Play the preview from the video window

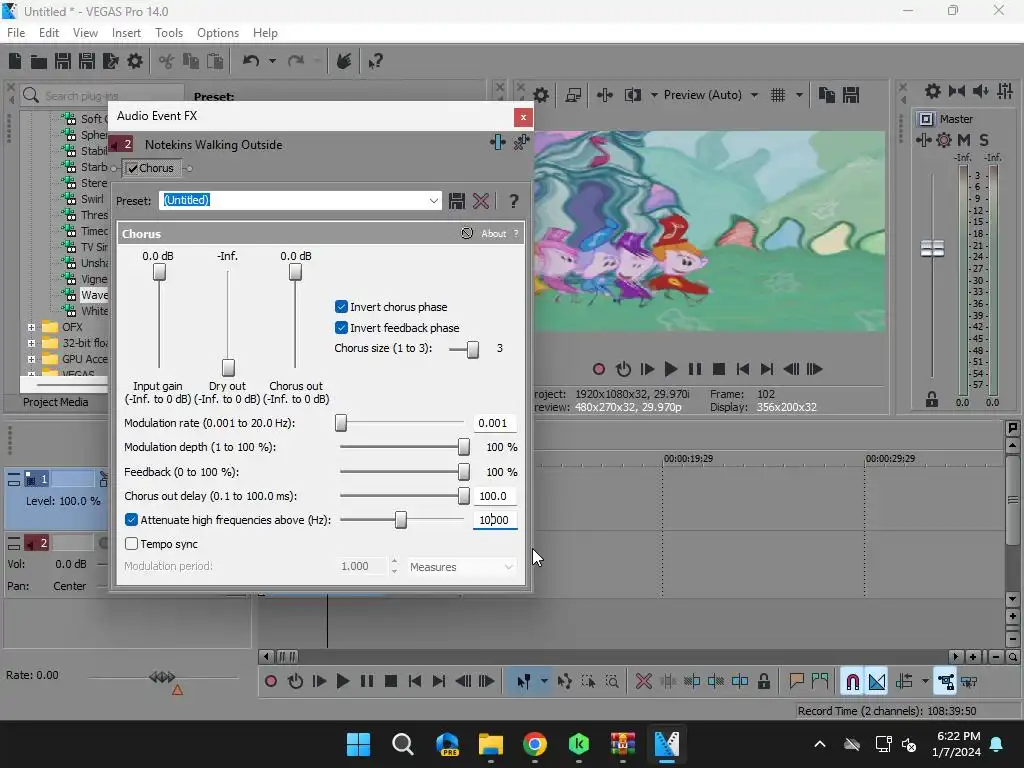pos(671,370)
